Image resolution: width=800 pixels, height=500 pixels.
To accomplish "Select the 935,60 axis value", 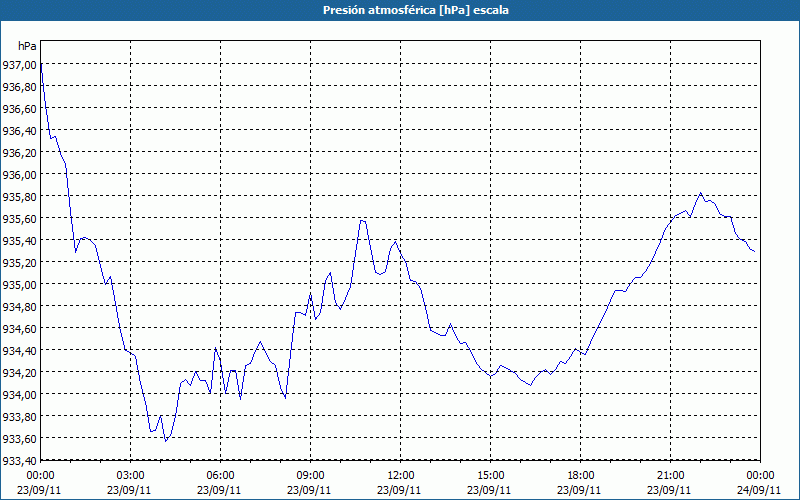I will click(x=20, y=218).
